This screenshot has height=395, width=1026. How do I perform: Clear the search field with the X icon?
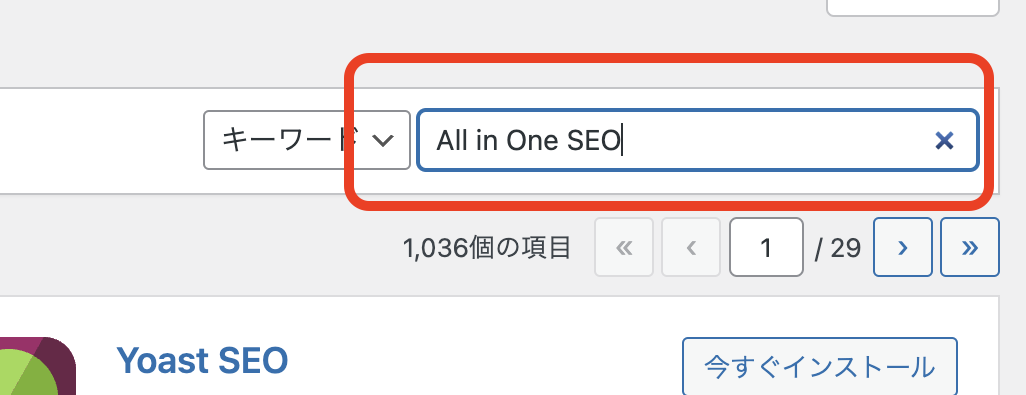pyautogui.click(x=944, y=141)
